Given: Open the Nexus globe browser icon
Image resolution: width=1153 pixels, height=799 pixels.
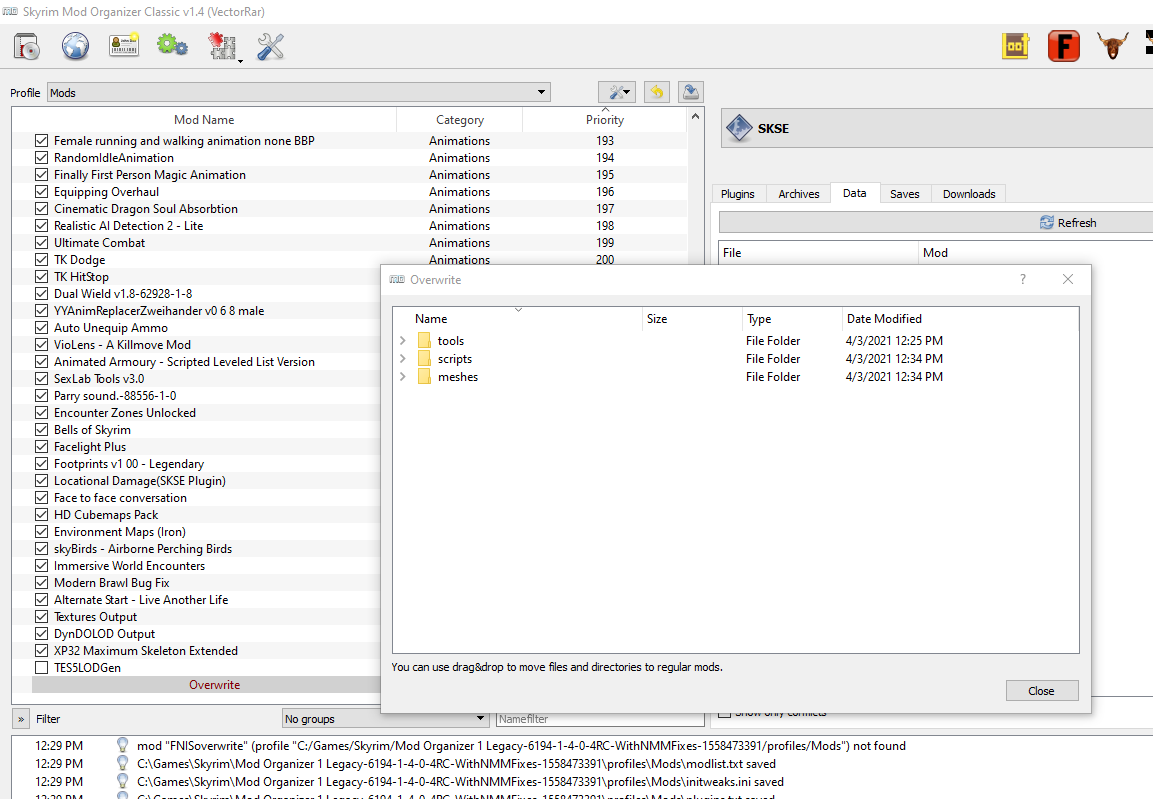Looking at the screenshot, I should coord(75,46).
